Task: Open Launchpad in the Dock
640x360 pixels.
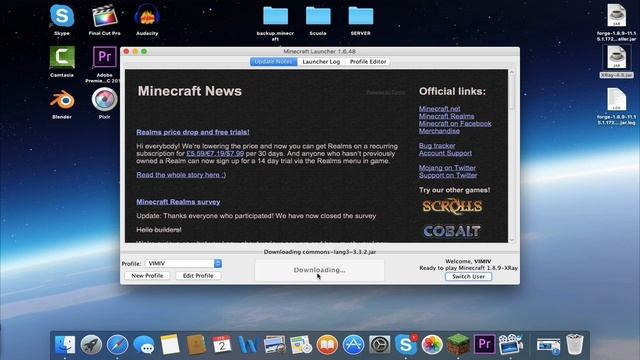Action: 91,345
